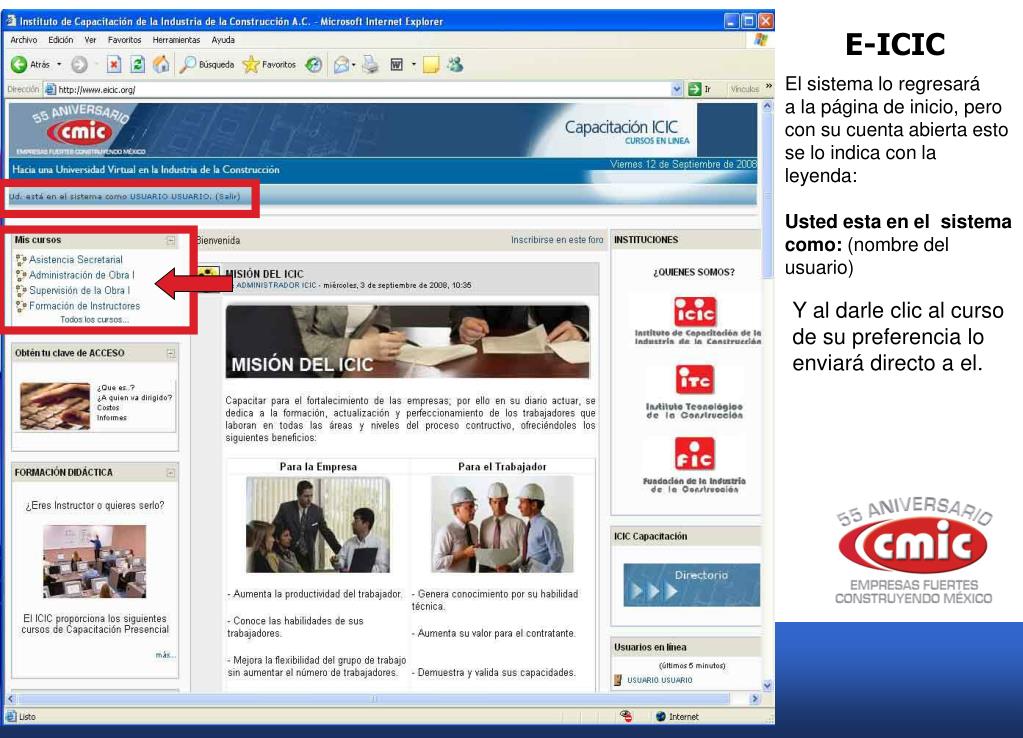Click Inscribirse en este foro link
Viewport: 1023px width, 738px height.
click(x=557, y=240)
